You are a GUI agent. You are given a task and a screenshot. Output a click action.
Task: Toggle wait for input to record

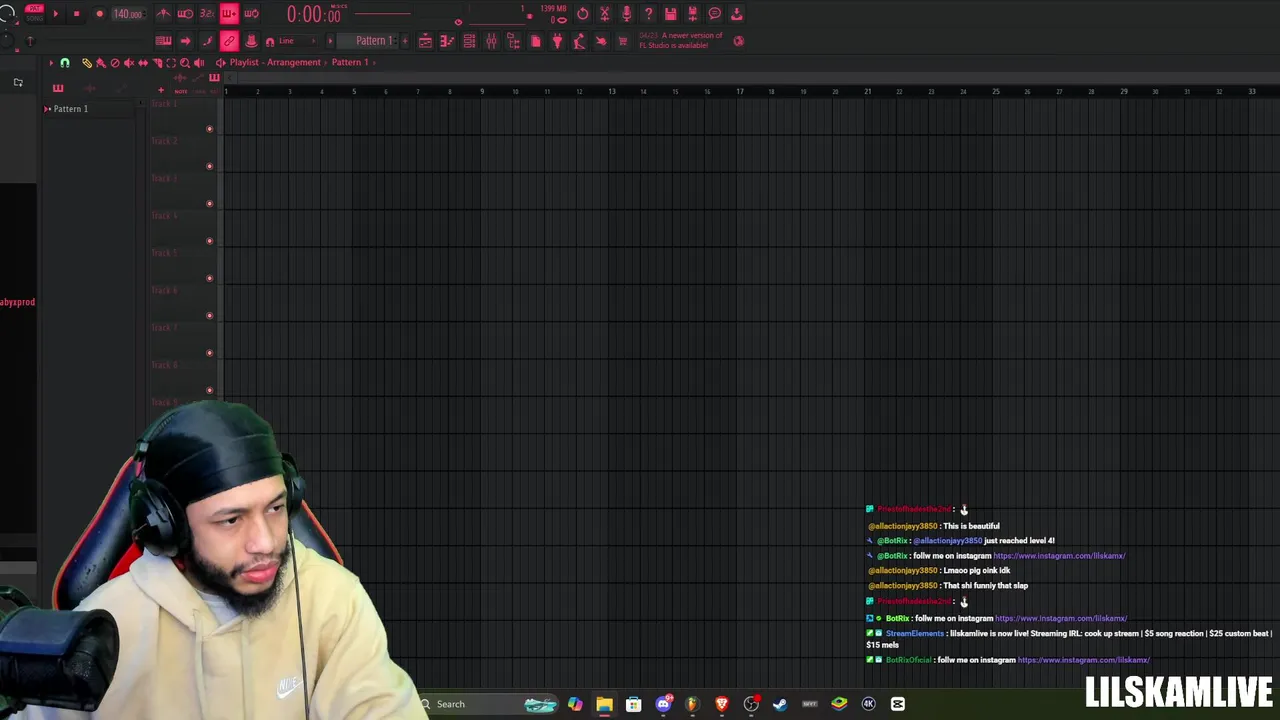click(x=185, y=14)
